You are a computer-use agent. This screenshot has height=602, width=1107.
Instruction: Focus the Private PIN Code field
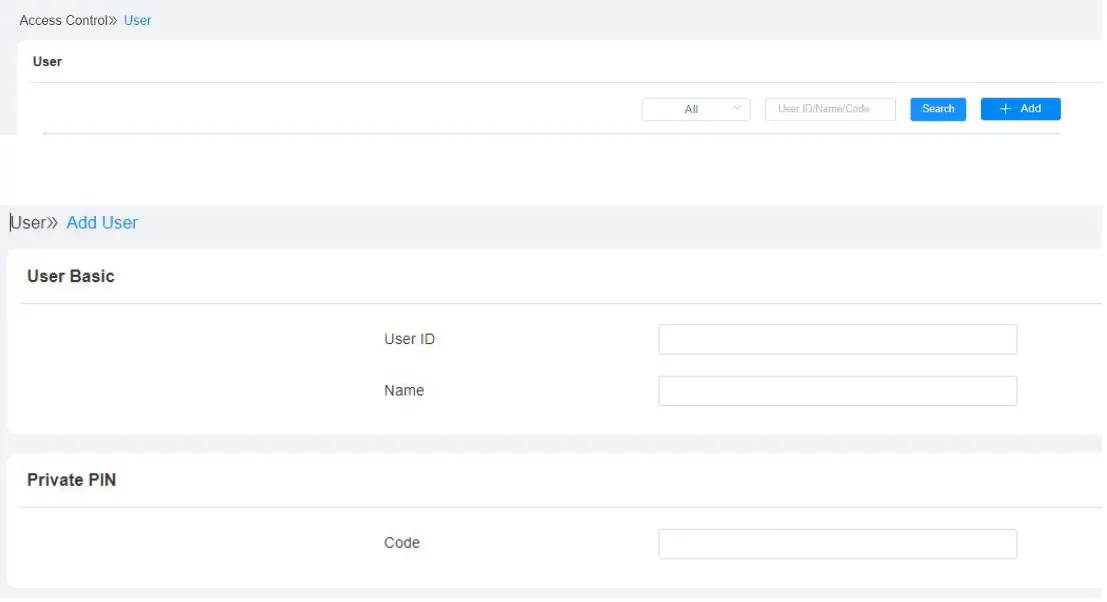tap(837, 544)
